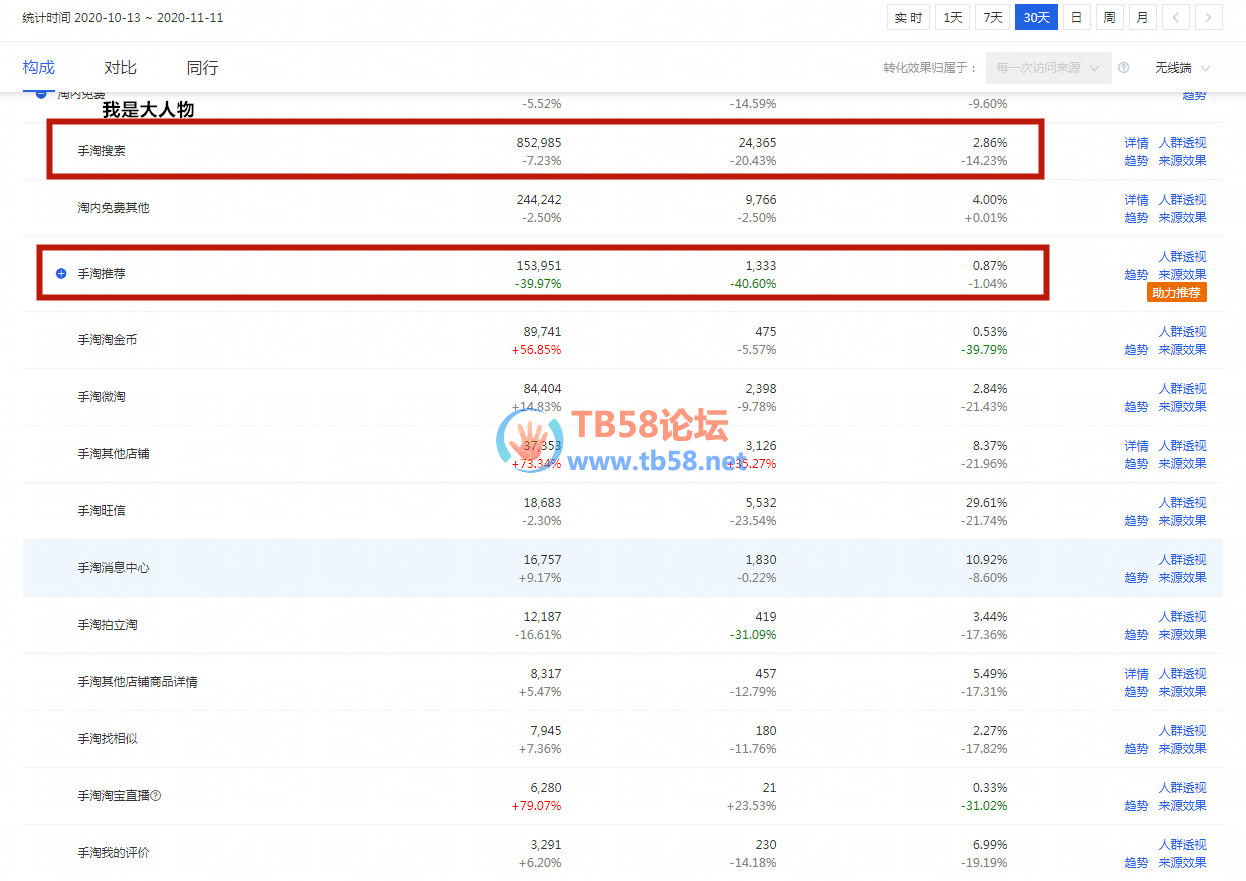Select the 构成 tab
The width and height of the screenshot is (1246, 881).
pos(38,68)
